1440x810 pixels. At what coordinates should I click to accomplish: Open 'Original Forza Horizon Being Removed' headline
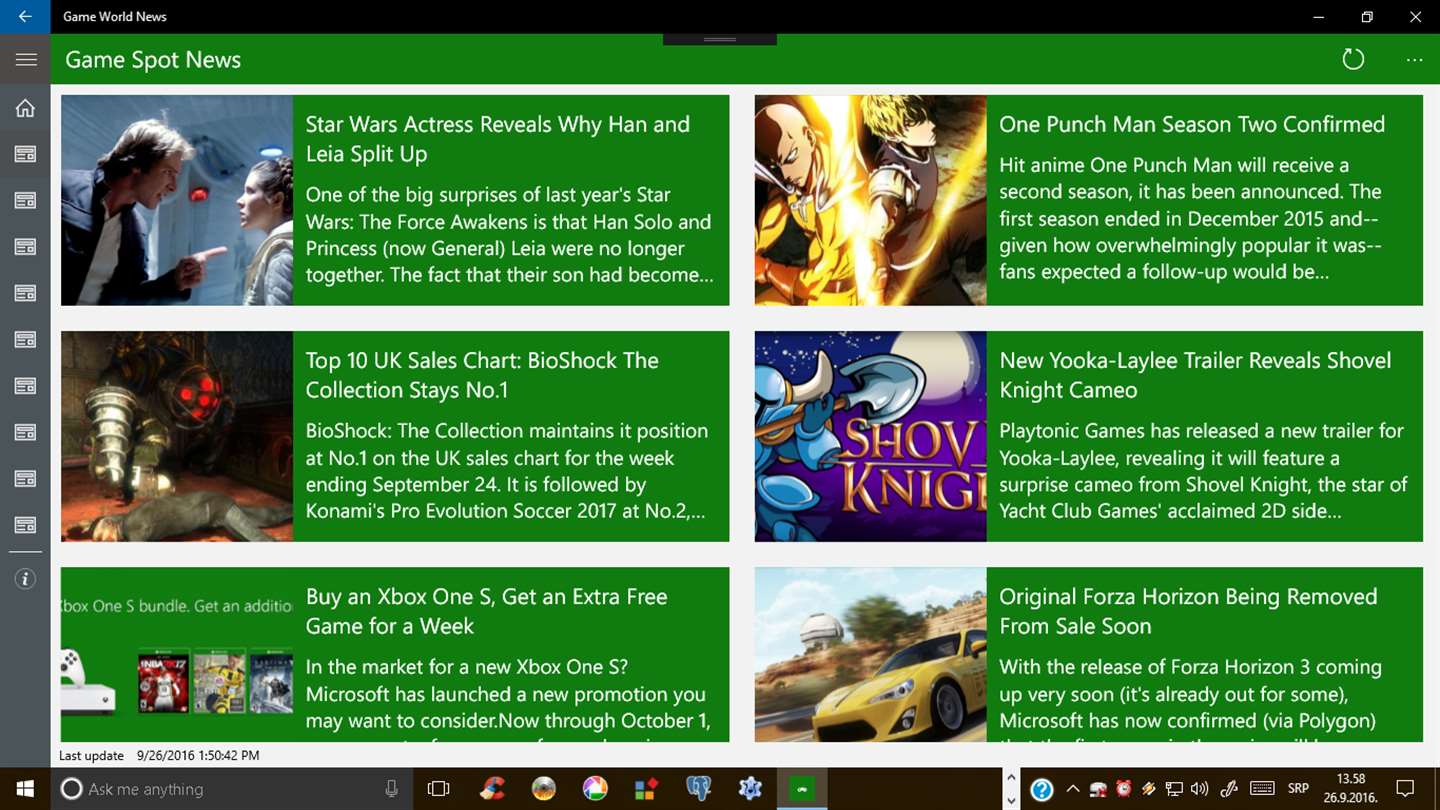pyautogui.click(x=1188, y=611)
